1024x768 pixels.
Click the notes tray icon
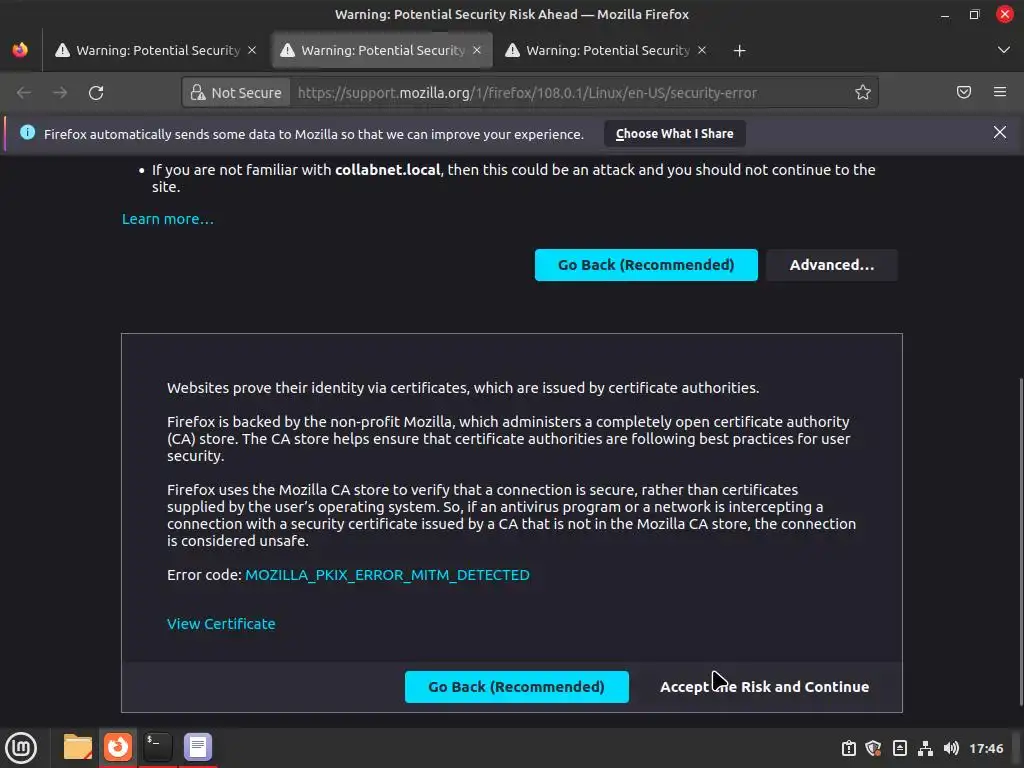[x=899, y=748]
